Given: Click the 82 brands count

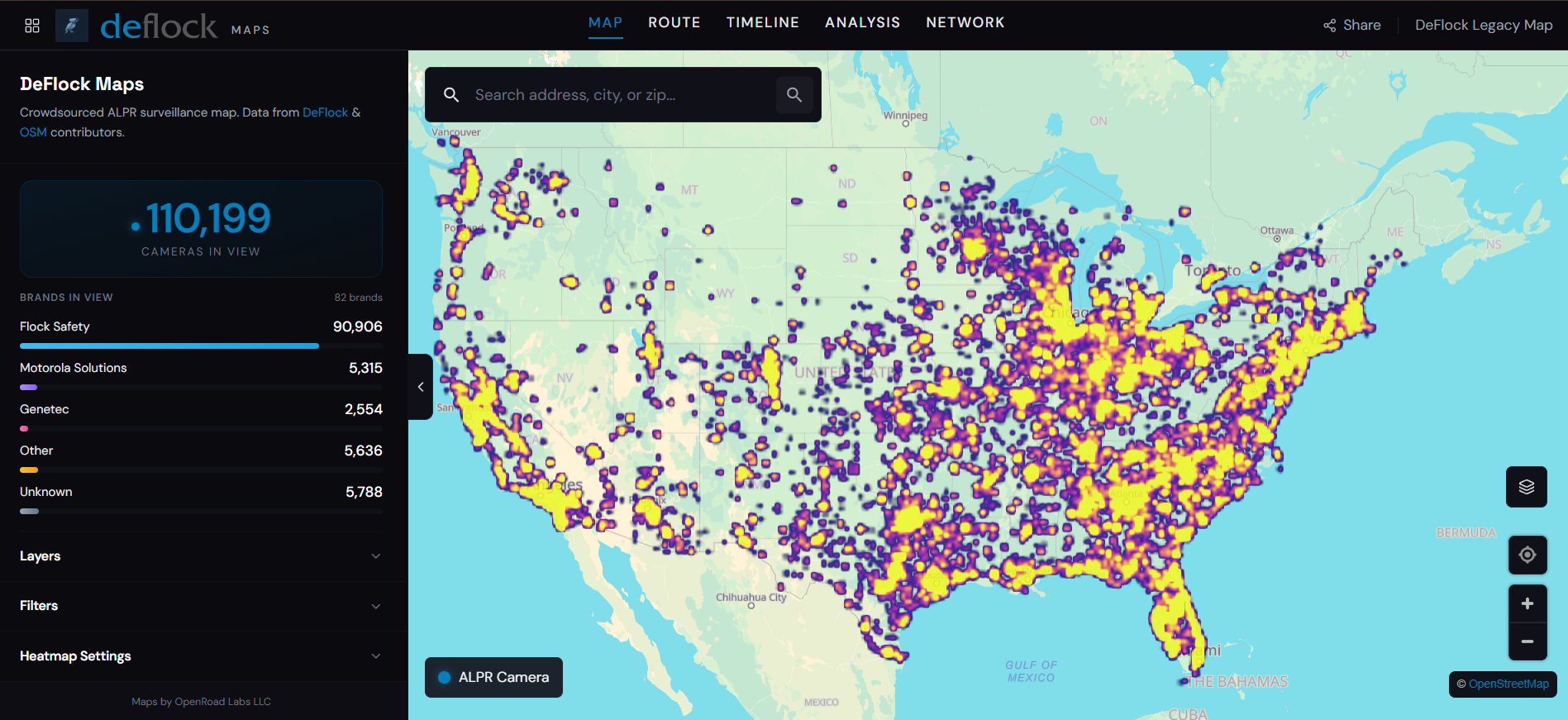Looking at the screenshot, I should [358, 298].
